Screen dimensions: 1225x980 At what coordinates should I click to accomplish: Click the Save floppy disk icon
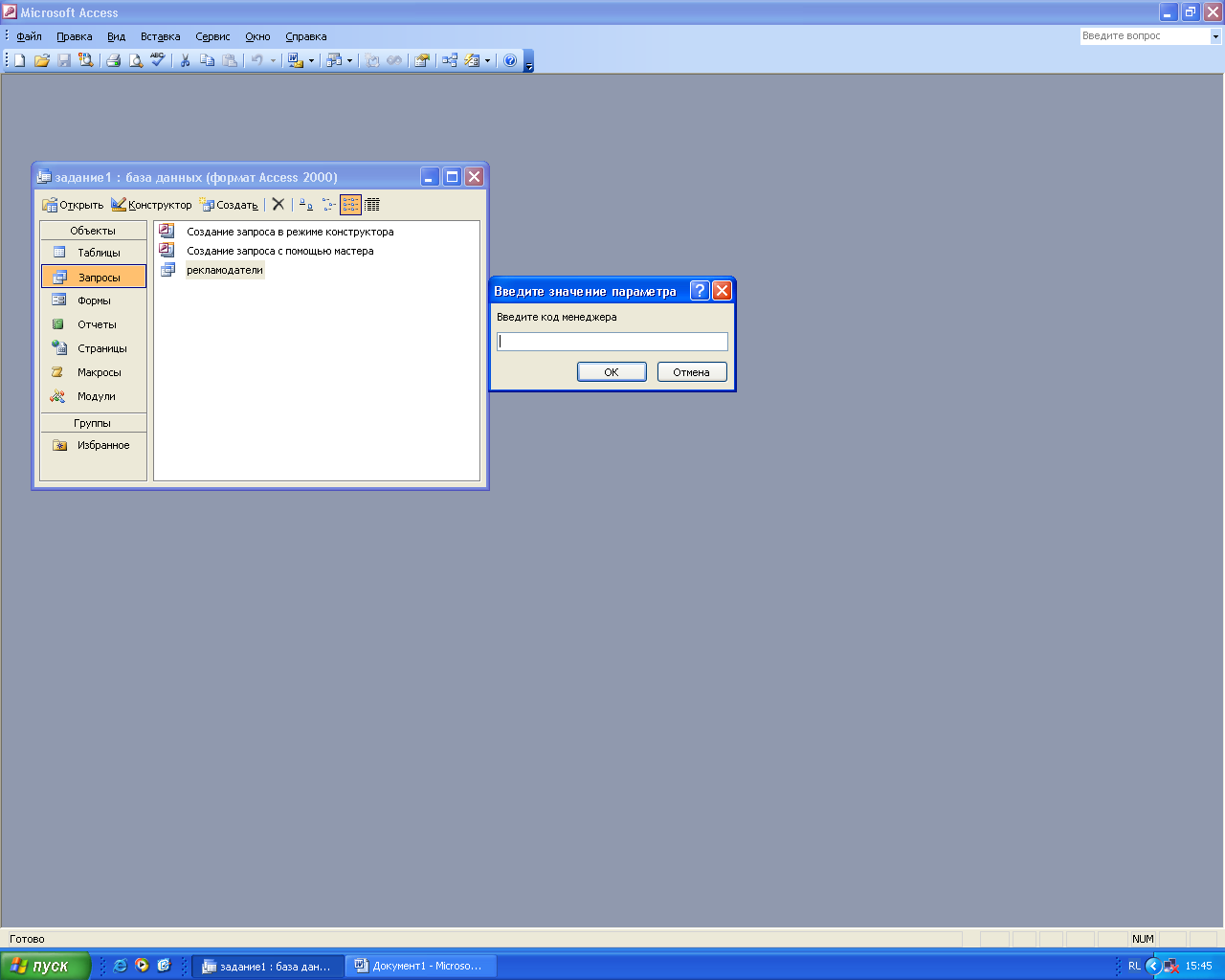pyautogui.click(x=64, y=60)
